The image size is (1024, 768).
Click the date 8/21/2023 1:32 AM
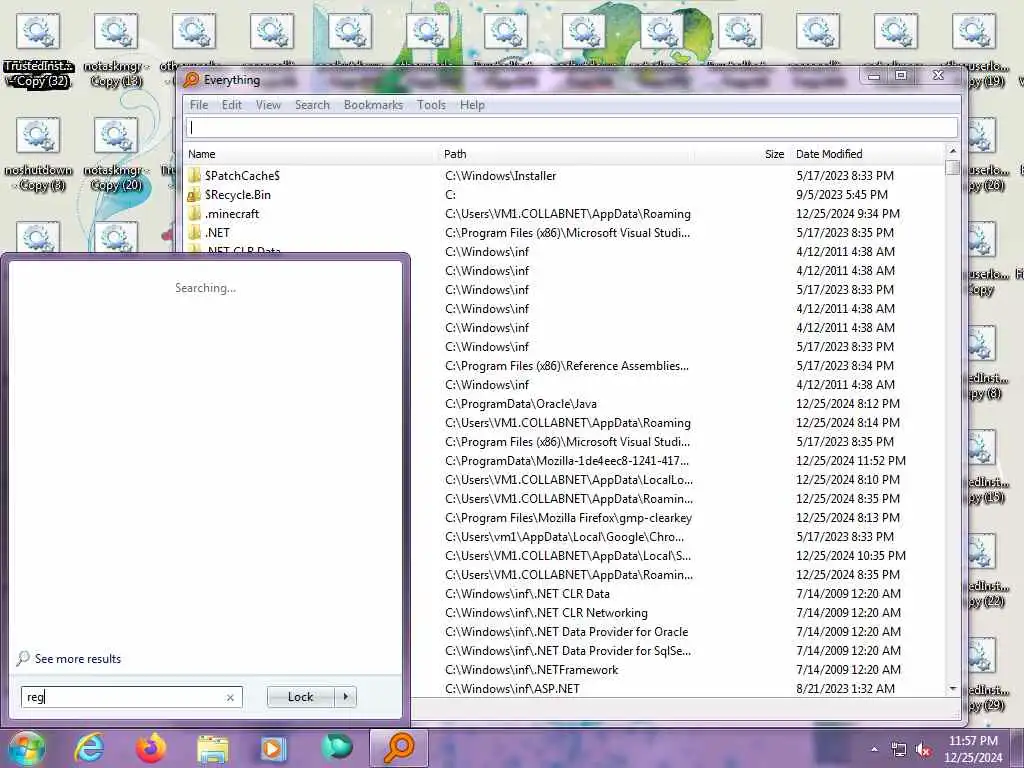coord(845,688)
